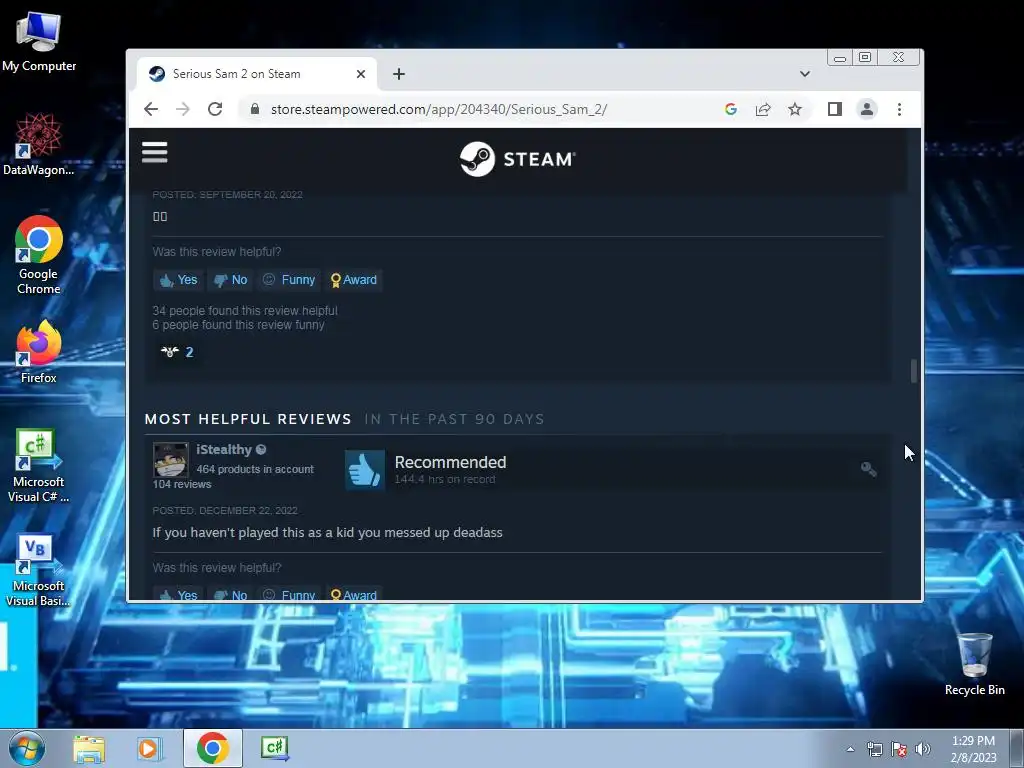Open iStealthy's profile avatar
This screenshot has height=768, width=1024.
171,460
